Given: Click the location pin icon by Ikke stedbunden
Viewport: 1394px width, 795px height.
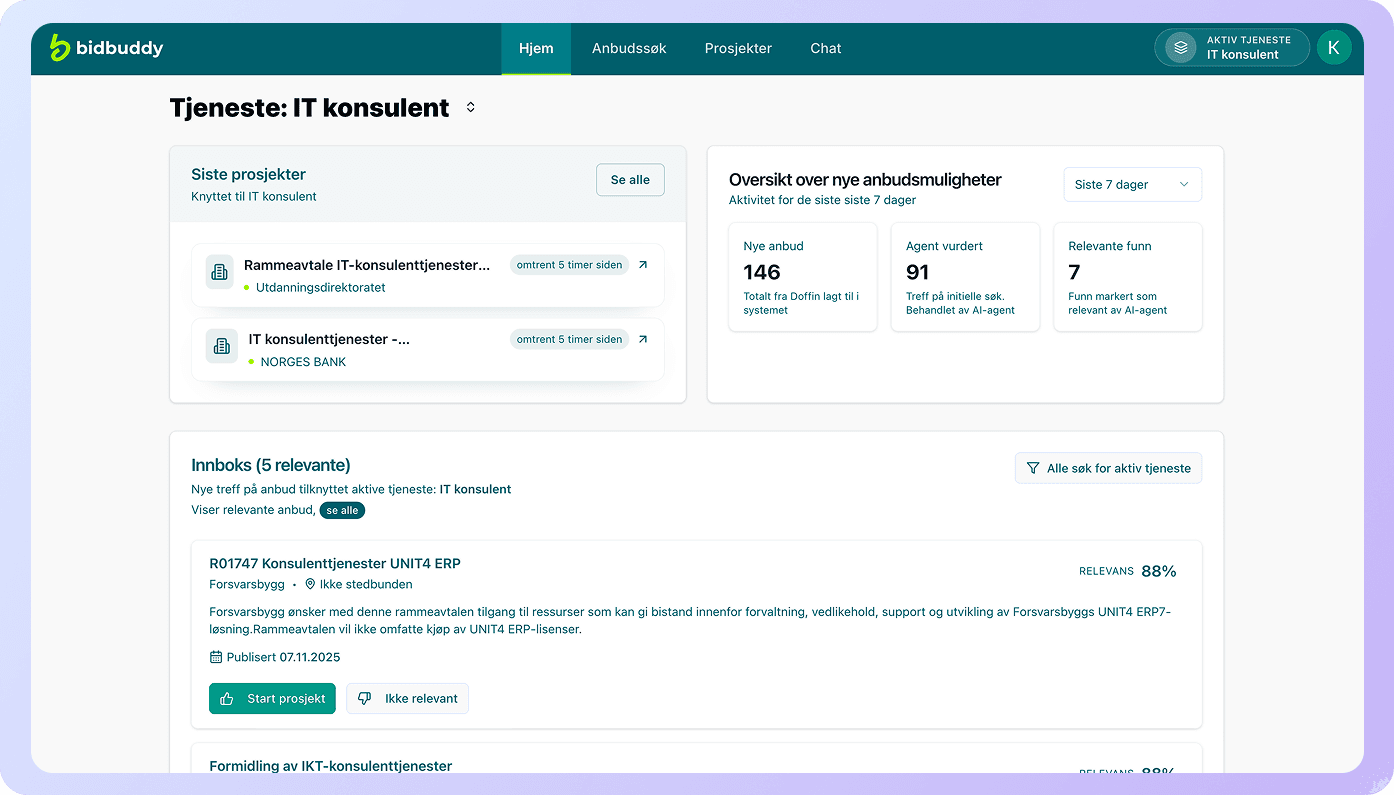Looking at the screenshot, I should coord(310,584).
